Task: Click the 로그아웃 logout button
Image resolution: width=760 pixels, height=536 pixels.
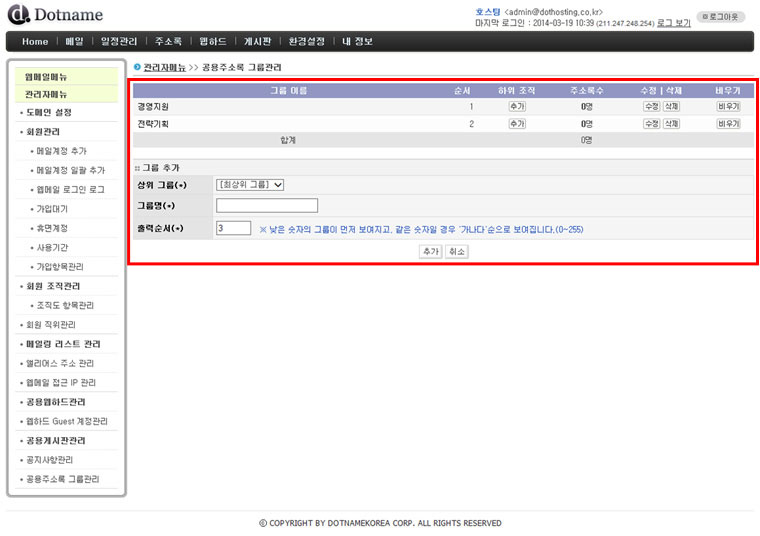Action: click(x=721, y=17)
